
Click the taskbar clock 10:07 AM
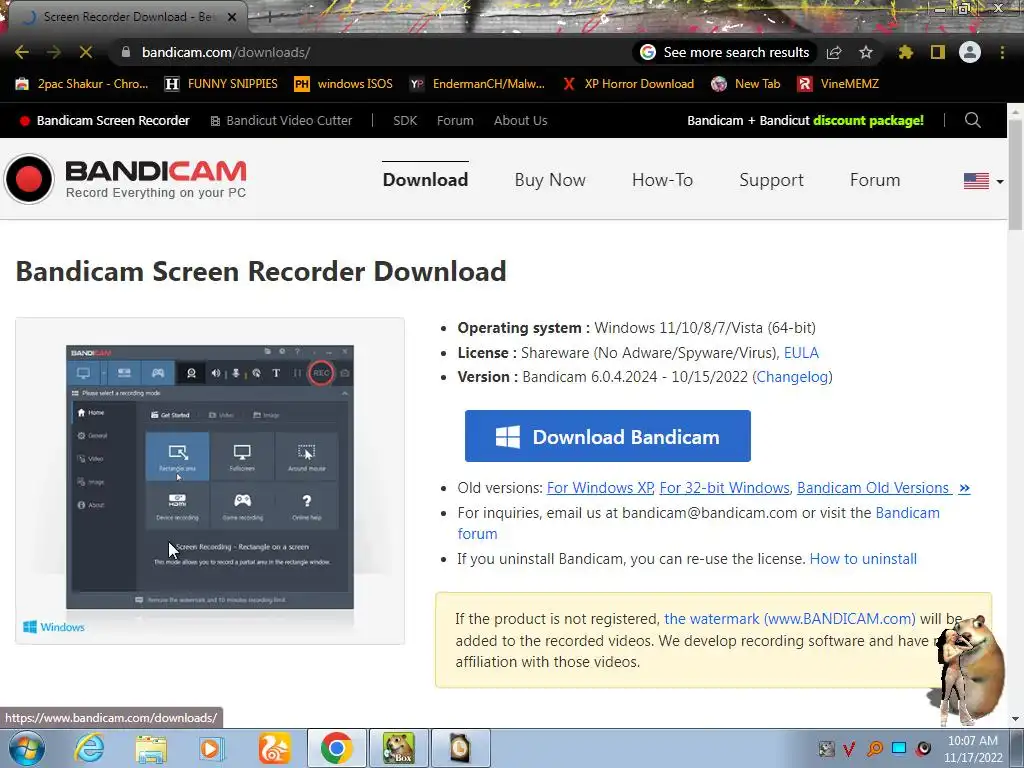972,741
